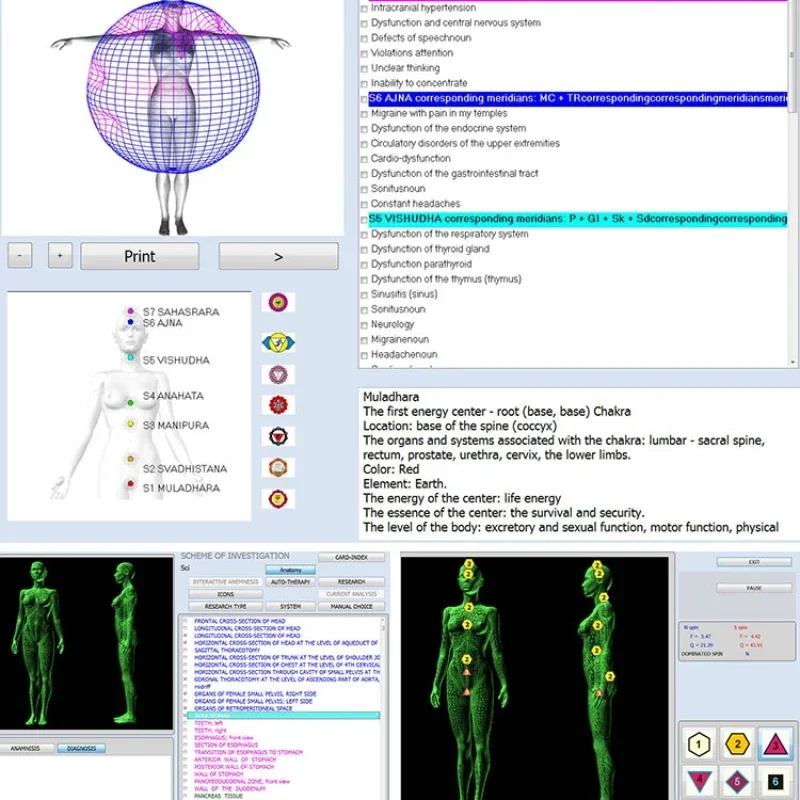
Task: Select the S3 Manipura black triangle chakra icon
Action: tap(278, 437)
